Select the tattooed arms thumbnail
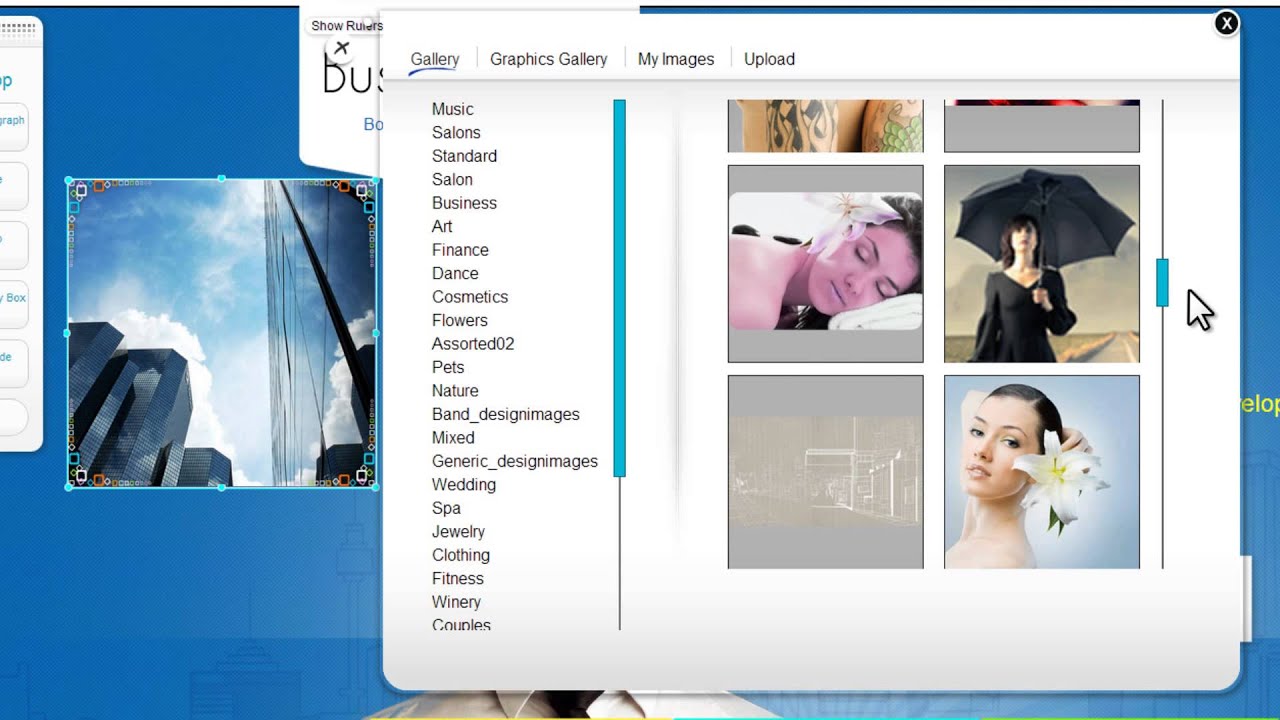Screen dimensions: 1280x720 coord(825,126)
